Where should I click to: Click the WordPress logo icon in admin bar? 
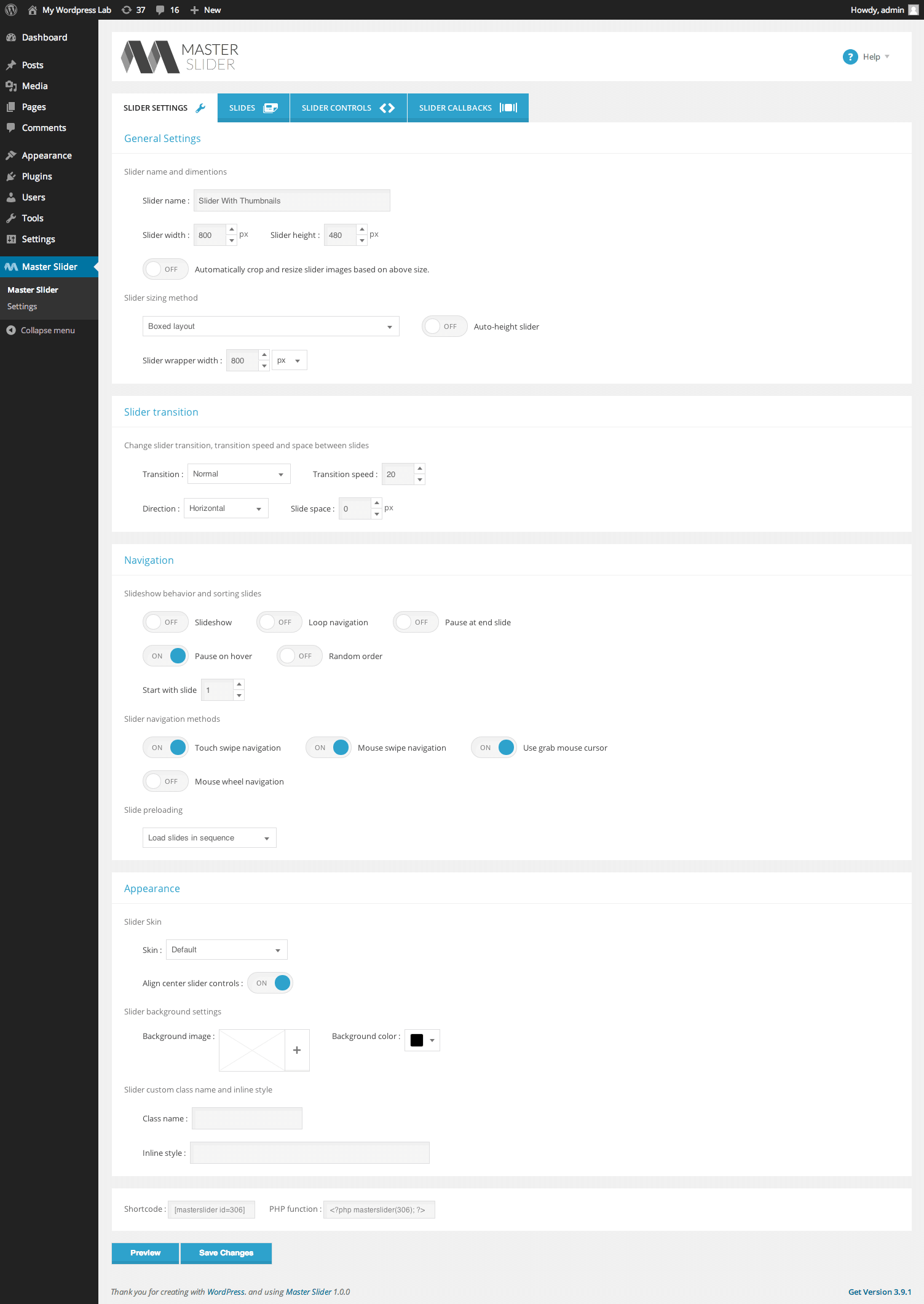point(11,10)
